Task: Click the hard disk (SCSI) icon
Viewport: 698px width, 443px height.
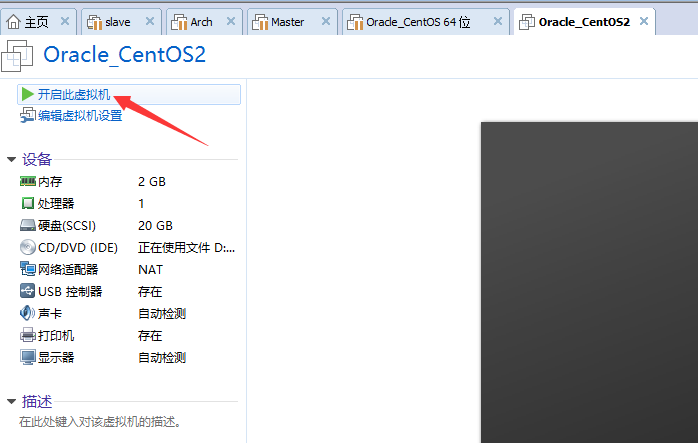Action: point(28,226)
